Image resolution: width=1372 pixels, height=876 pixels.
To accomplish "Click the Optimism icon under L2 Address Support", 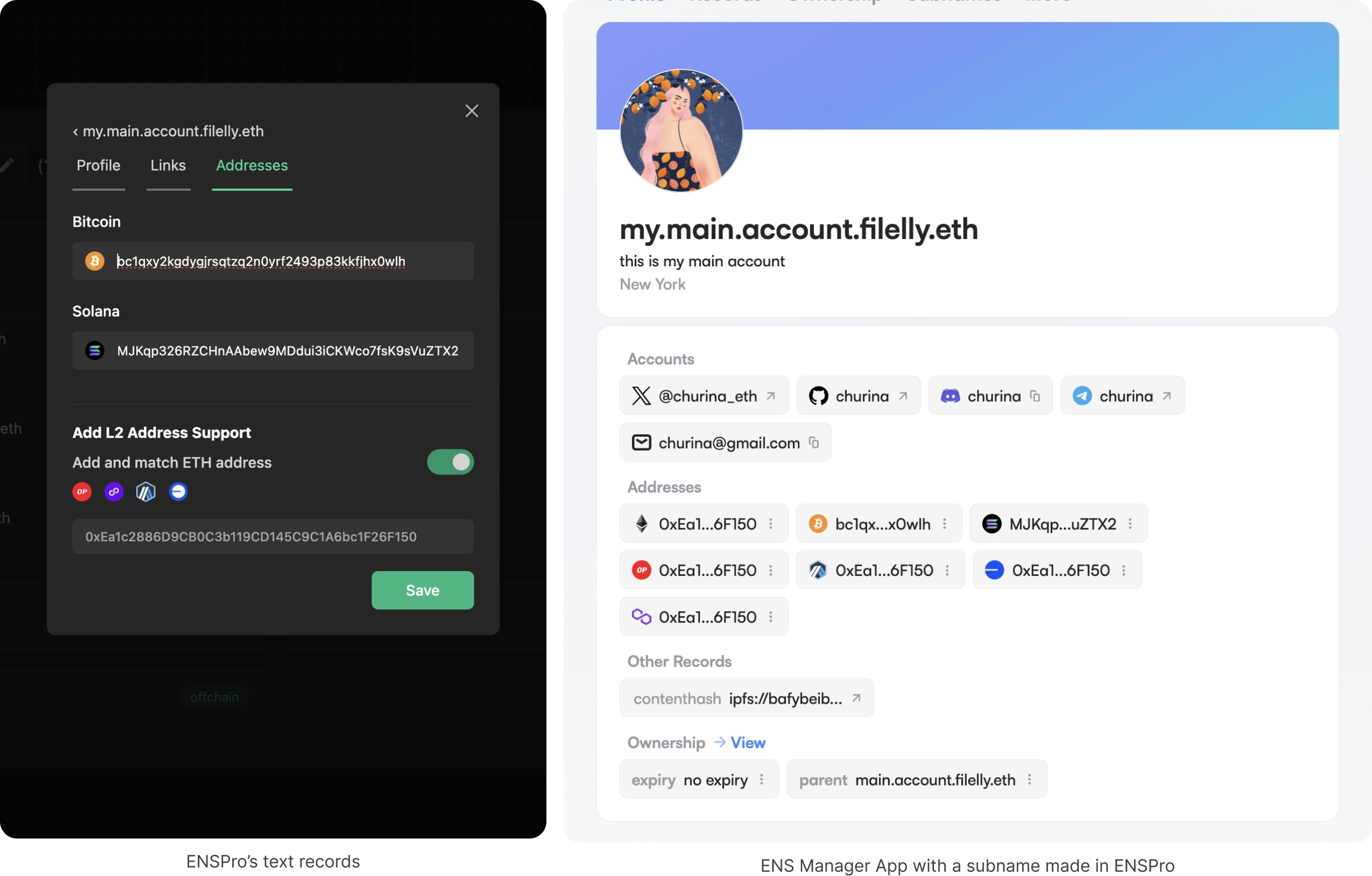I will (82, 492).
